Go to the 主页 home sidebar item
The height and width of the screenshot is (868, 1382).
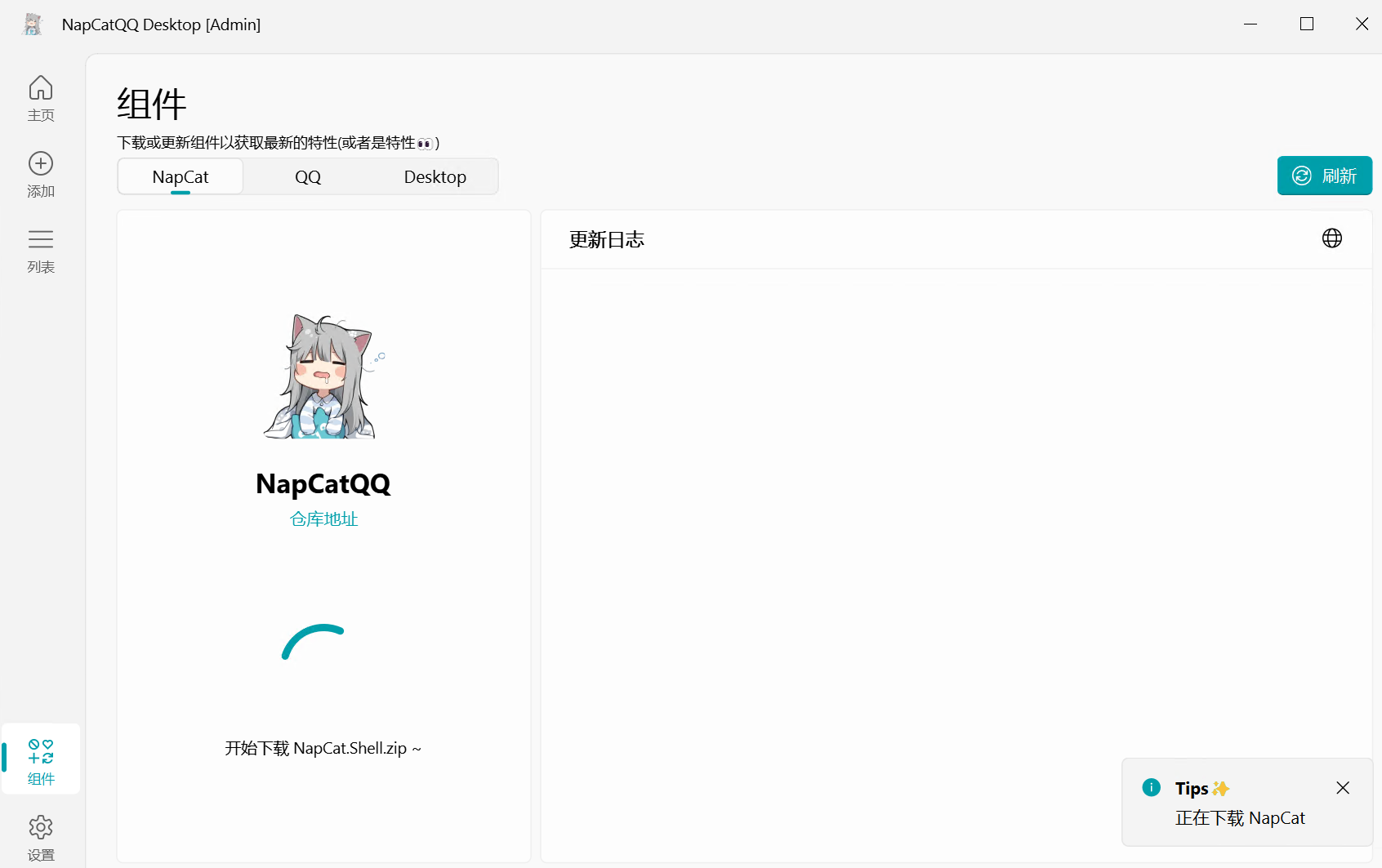click(x=41, y=99)
